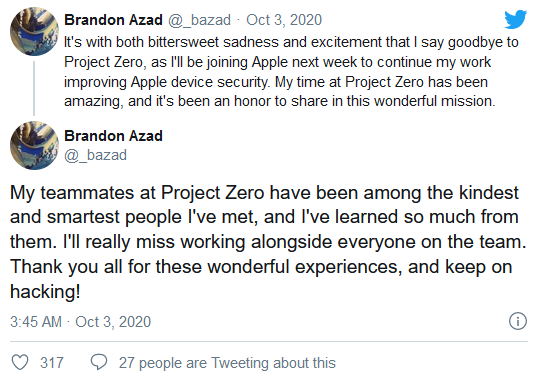Click the divider line above like count
Viewport: 535px width, 379px height.
click(x=269, y=341)
